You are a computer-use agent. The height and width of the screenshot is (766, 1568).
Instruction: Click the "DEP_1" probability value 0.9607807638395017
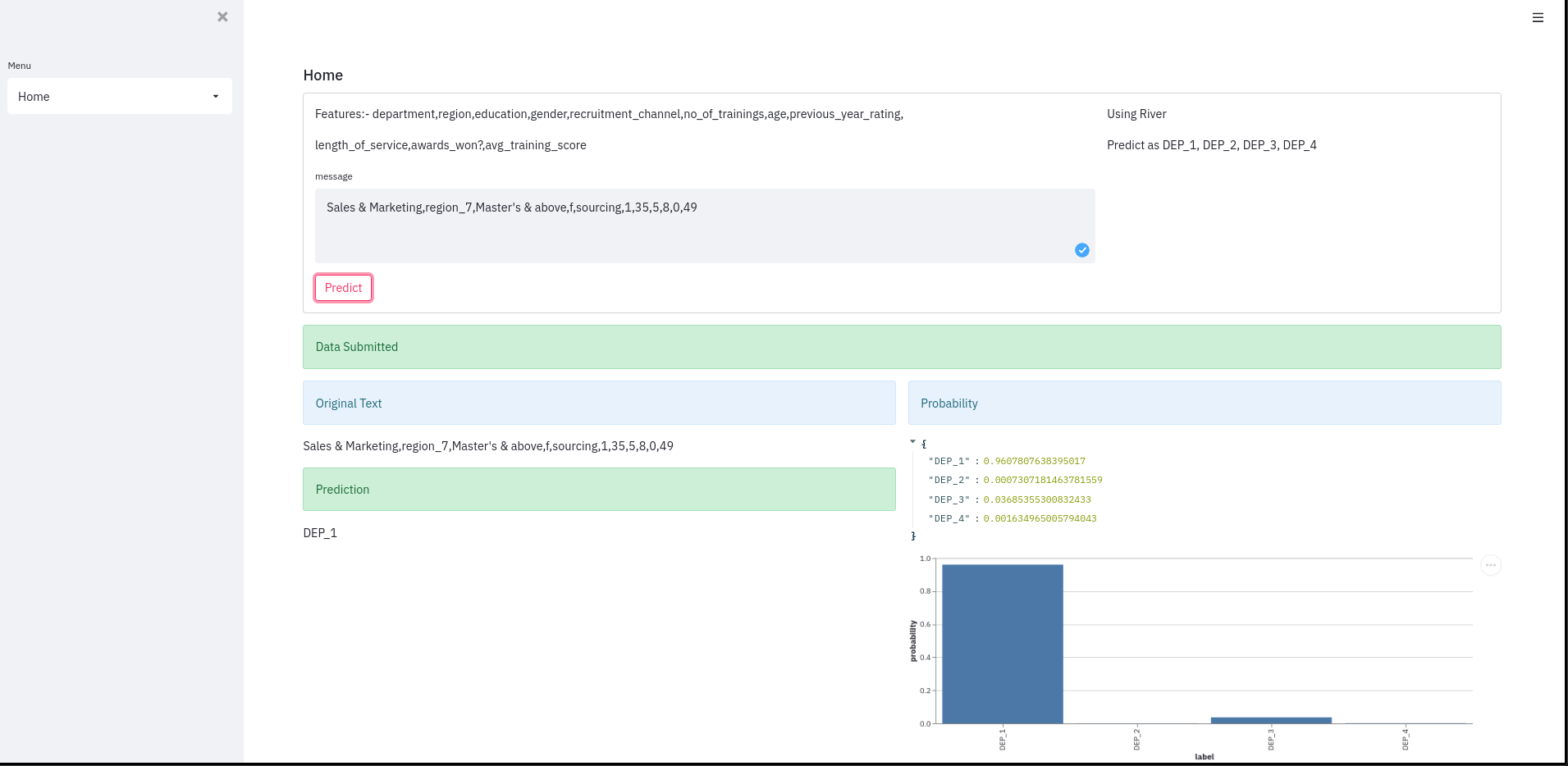[x=1034, y=461]
